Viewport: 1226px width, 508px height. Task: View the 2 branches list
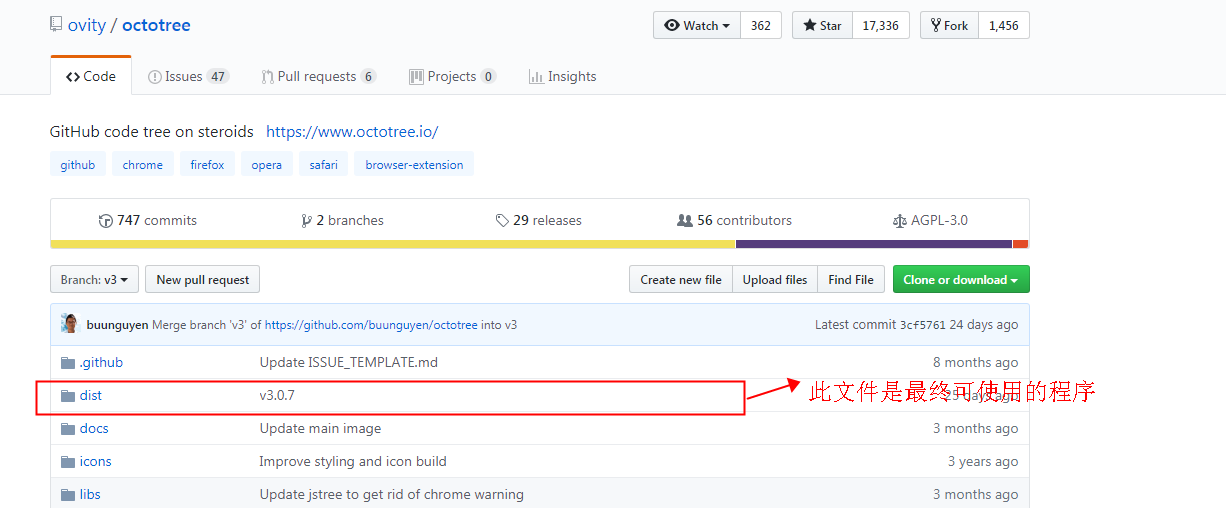pos(342,220)
